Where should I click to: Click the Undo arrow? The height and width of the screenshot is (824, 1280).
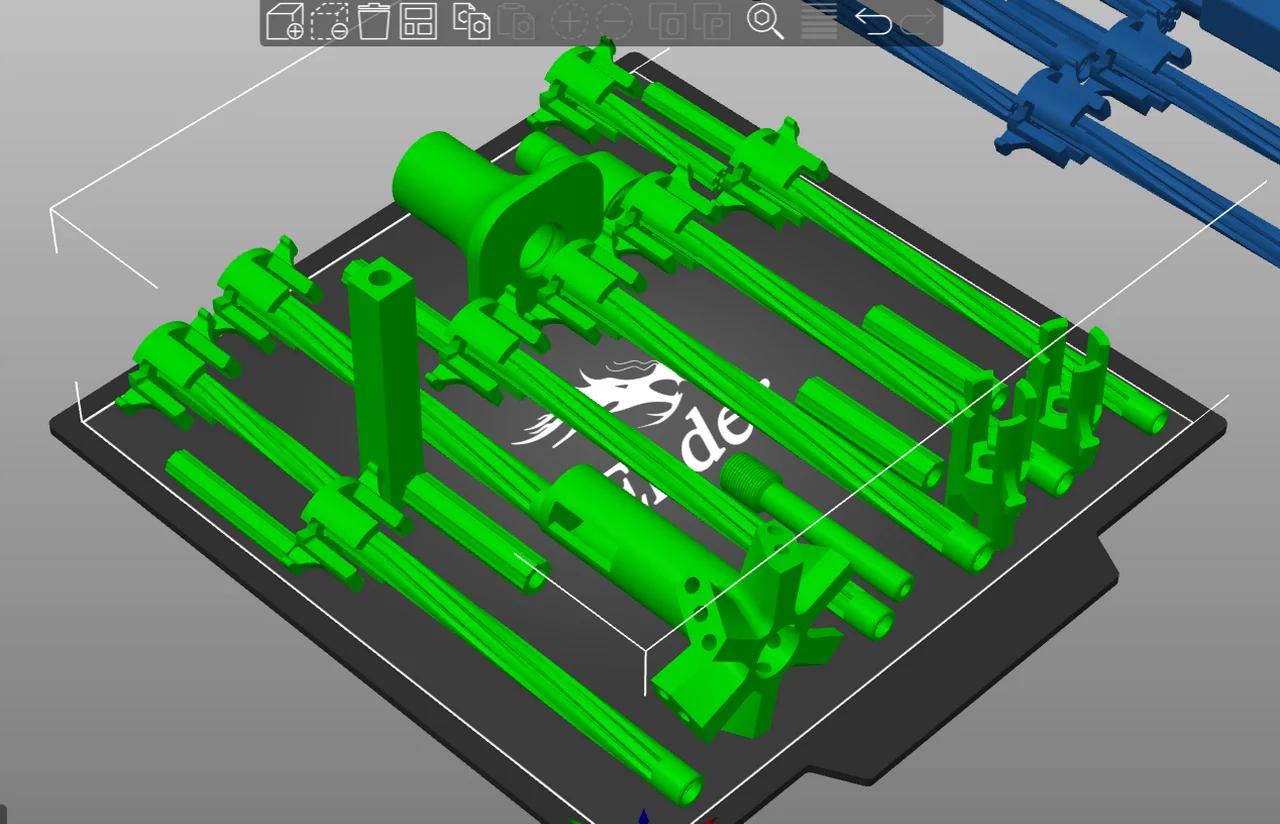click(x=873, y=21)
